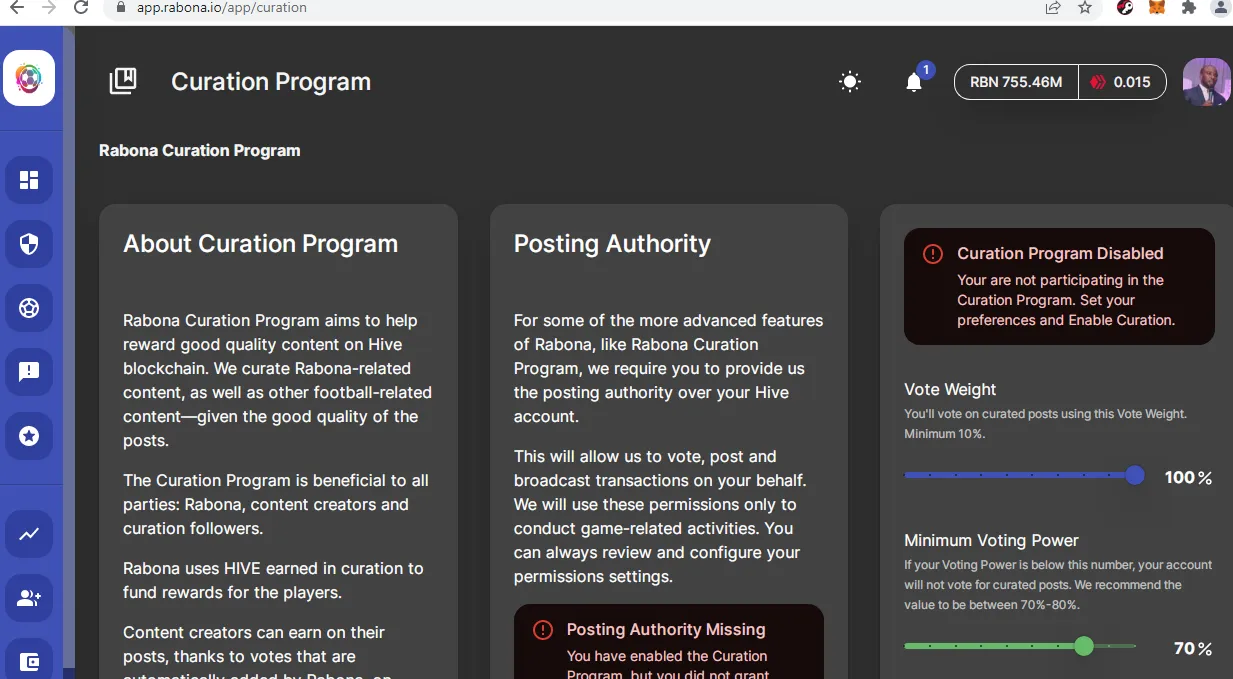Open the shield club icon in sidebar

tap(29, 244)
